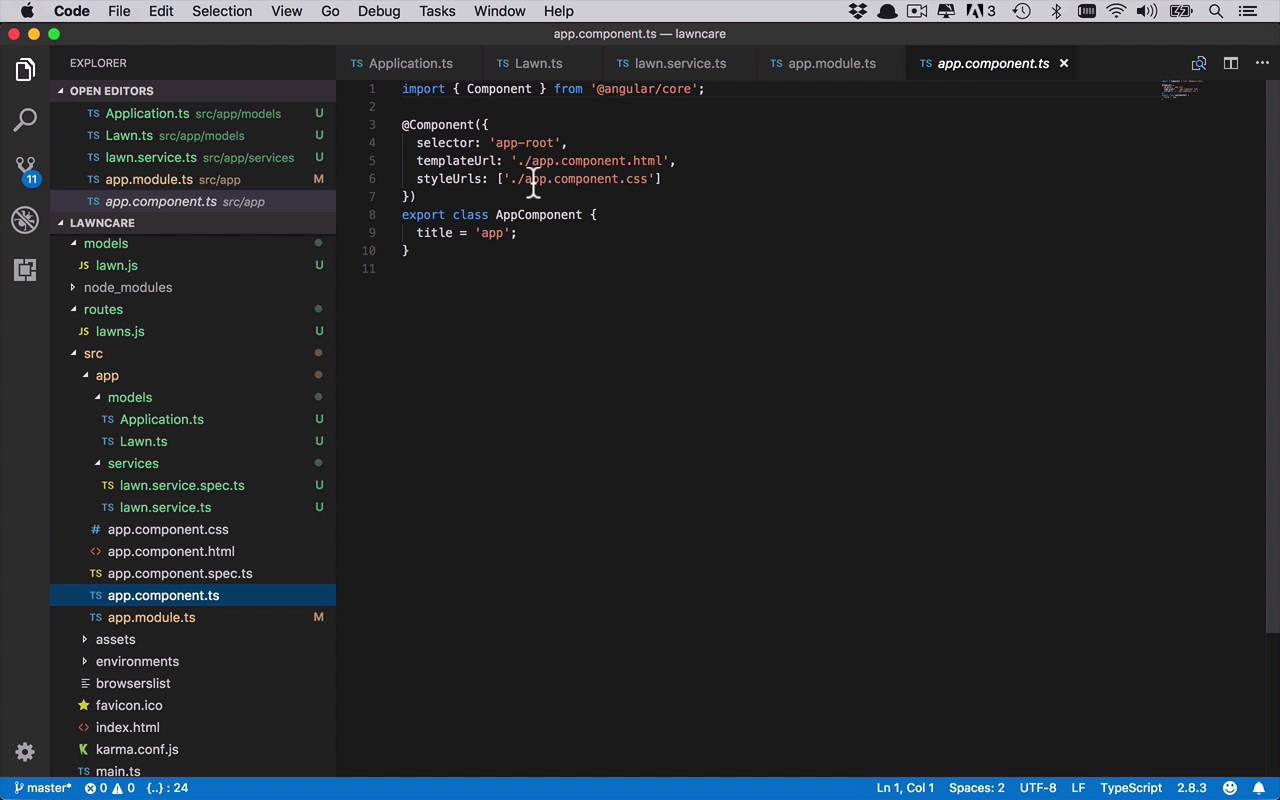Click the notifications bell in status bar
The width and height of the screenshot is (1280, 800).
coord(1259,788)
